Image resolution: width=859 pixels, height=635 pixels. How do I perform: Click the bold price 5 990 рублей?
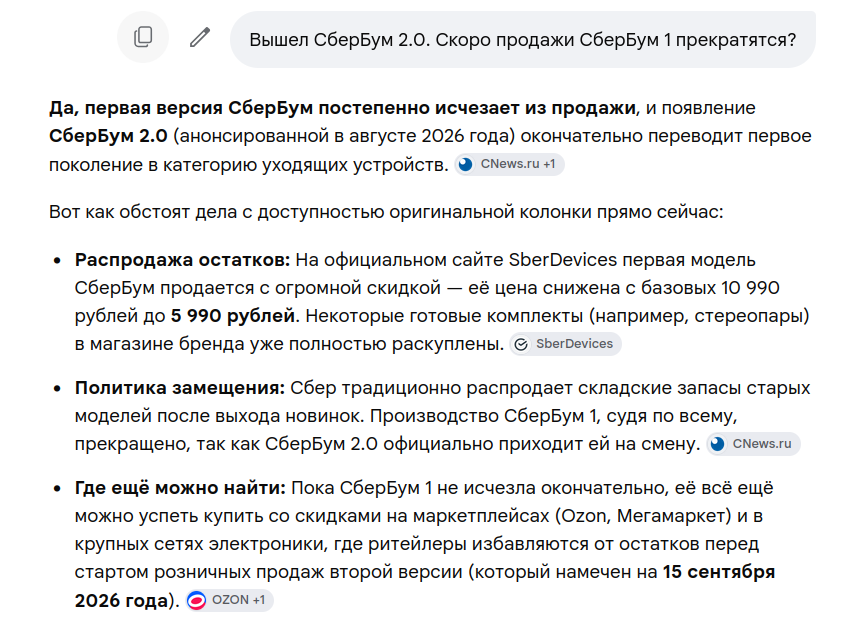(233, 316)
